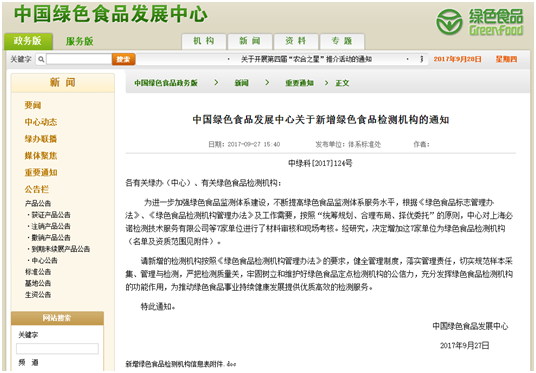Viewport: 536px width, 373px height.
Task: Select 产品公告 in sidebar
Action: pyautogui.click(x=38, y=203)
